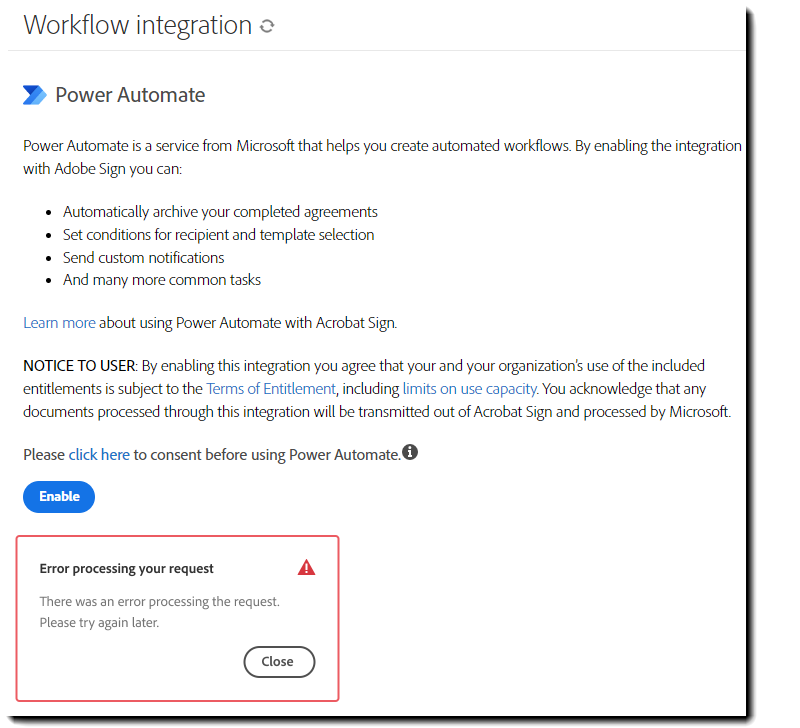The height and width of the screenshot is (728, 800).
Task: Enable the Power Automate integration
Action: (58, 496)
